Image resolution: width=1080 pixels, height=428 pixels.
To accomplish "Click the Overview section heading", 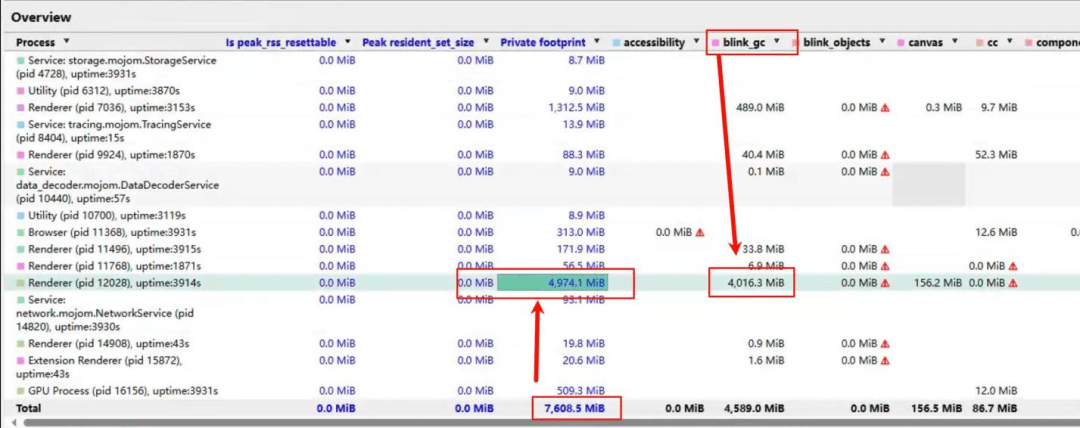I will coord(41,17).
